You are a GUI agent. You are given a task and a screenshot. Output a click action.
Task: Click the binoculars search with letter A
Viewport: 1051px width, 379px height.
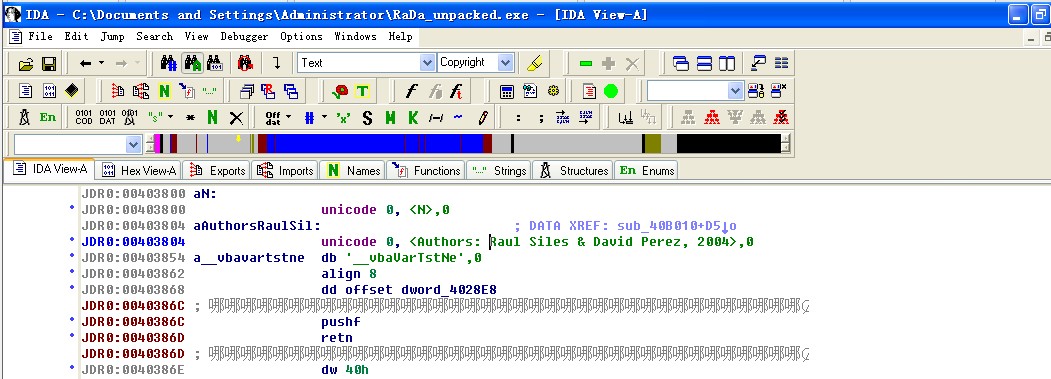point(193,63)
